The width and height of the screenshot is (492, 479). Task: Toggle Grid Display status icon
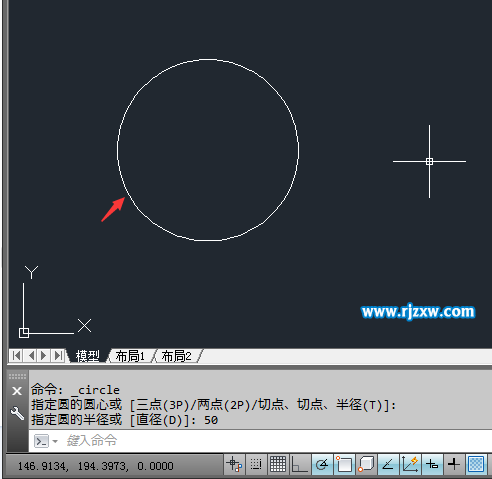click(278, 464)
